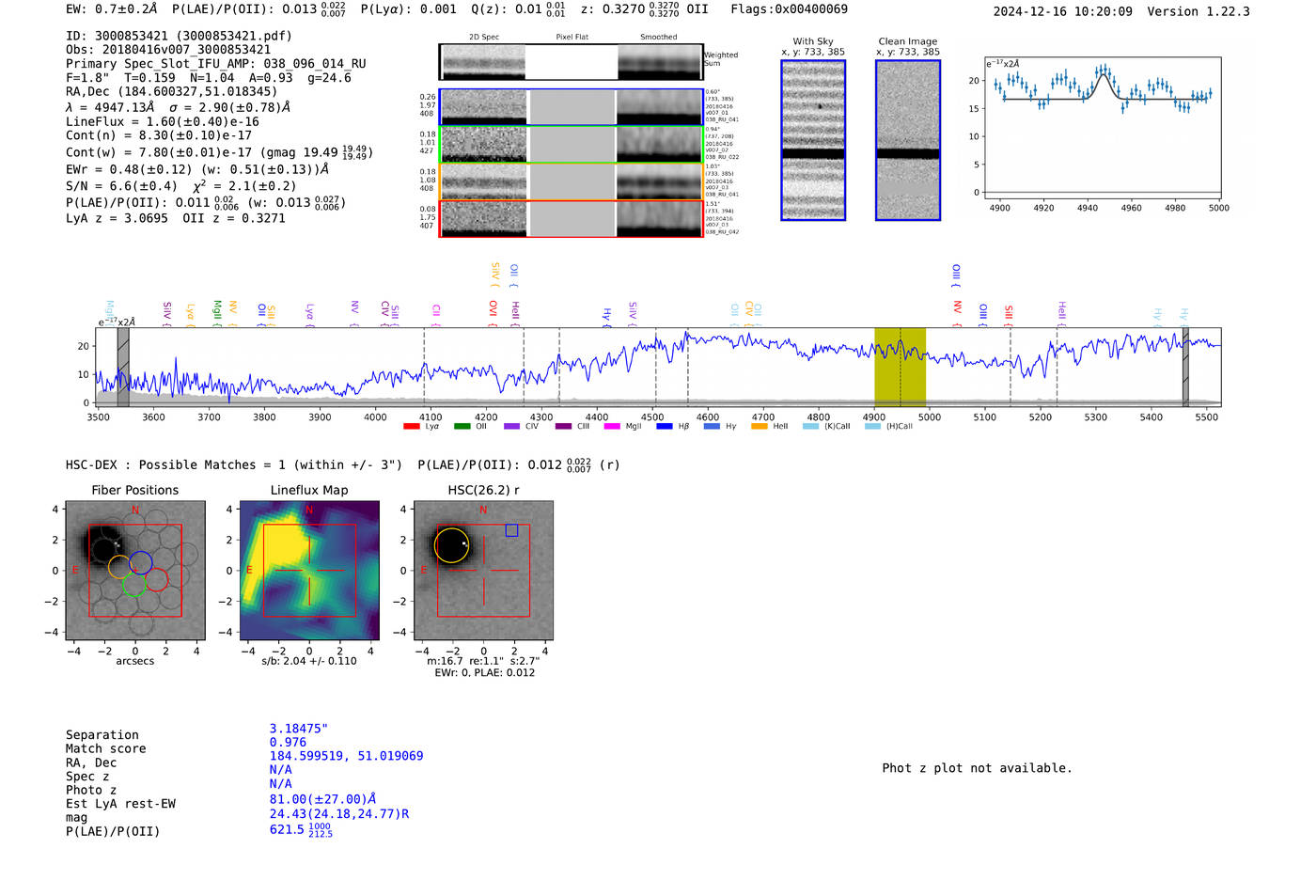Select the orange-bordered 2D fiber spectrum row
This screenshot has height=896, width=1316.
coord(571,181)
